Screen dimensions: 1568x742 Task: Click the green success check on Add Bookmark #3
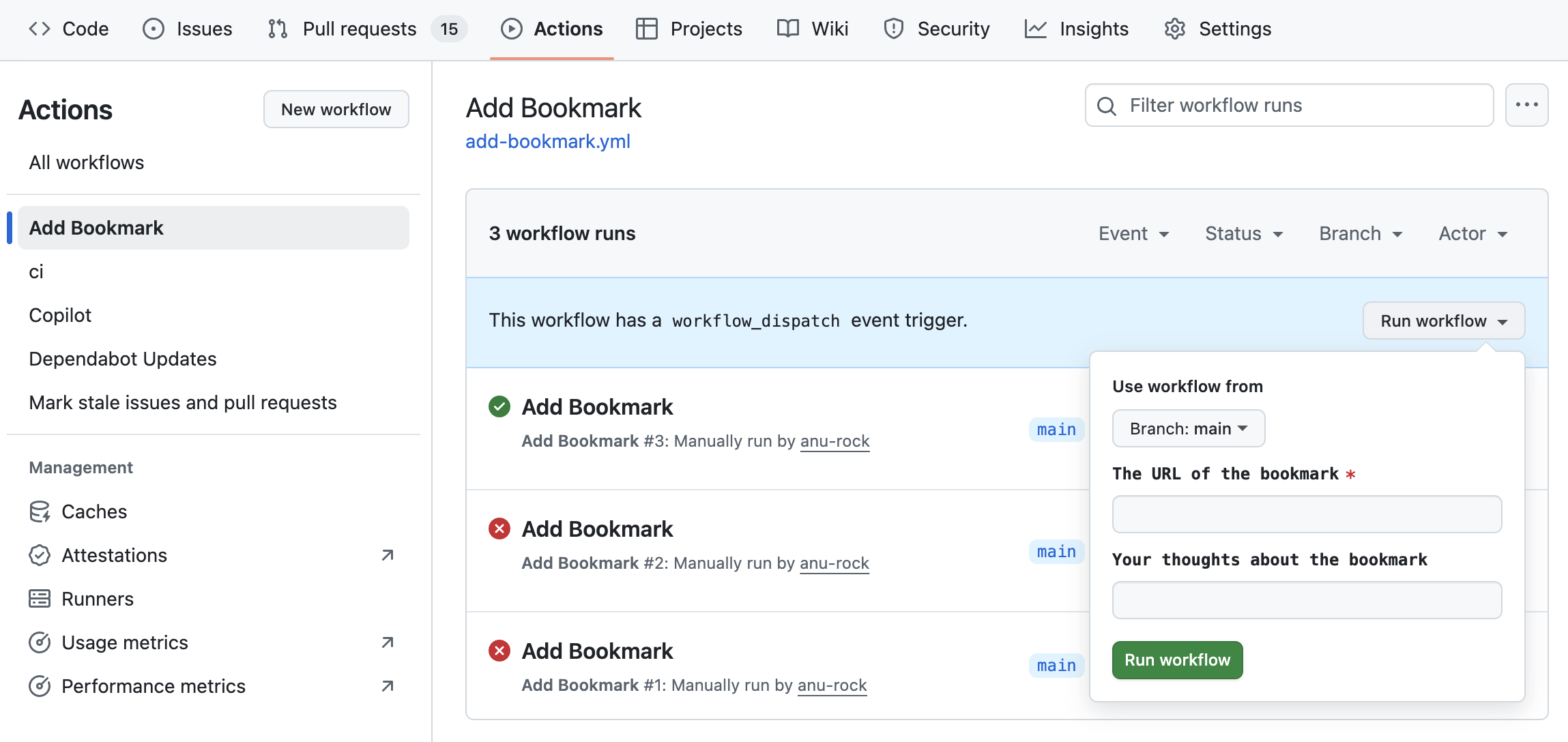click(499, 406)
